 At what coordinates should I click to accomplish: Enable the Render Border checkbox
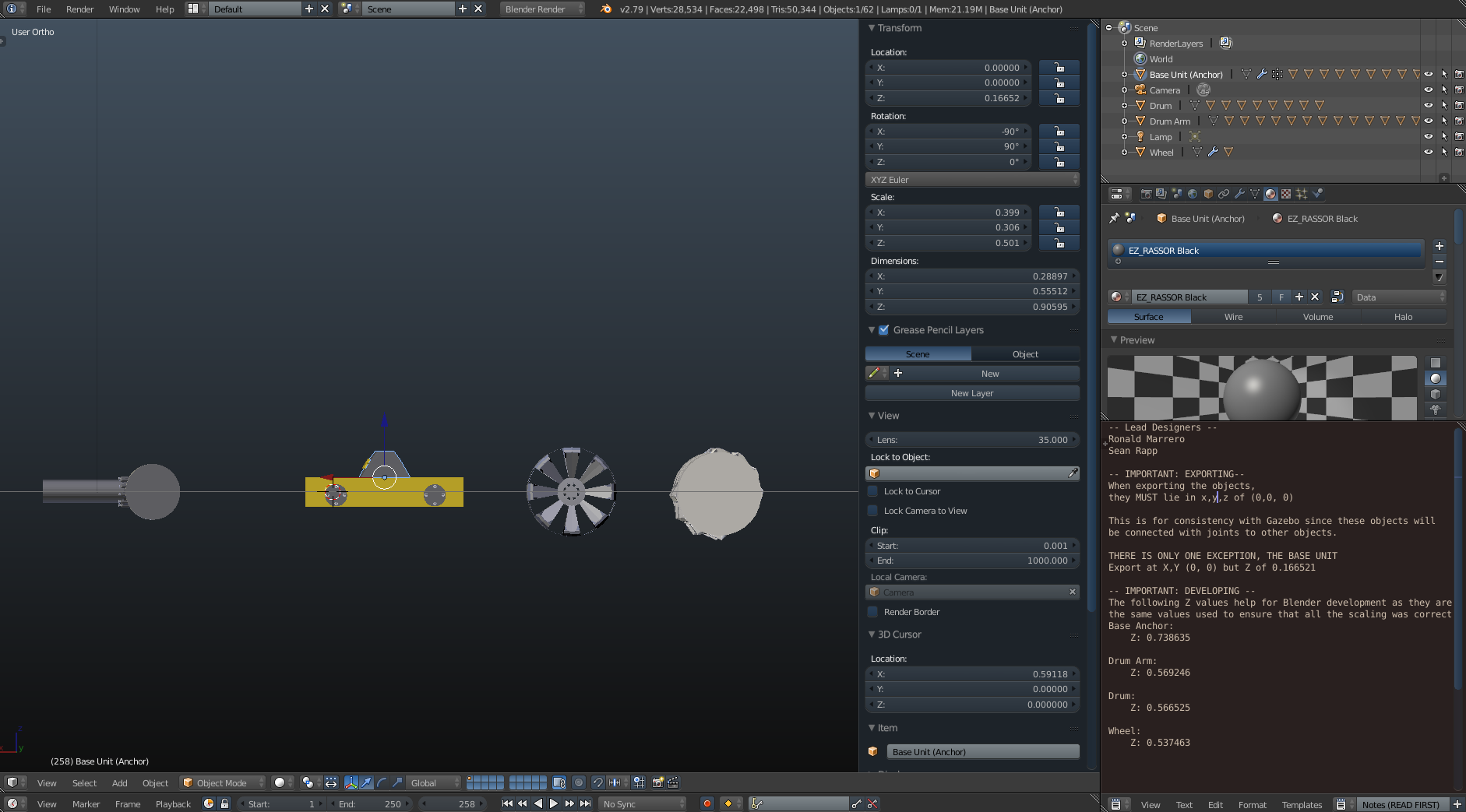872,612
